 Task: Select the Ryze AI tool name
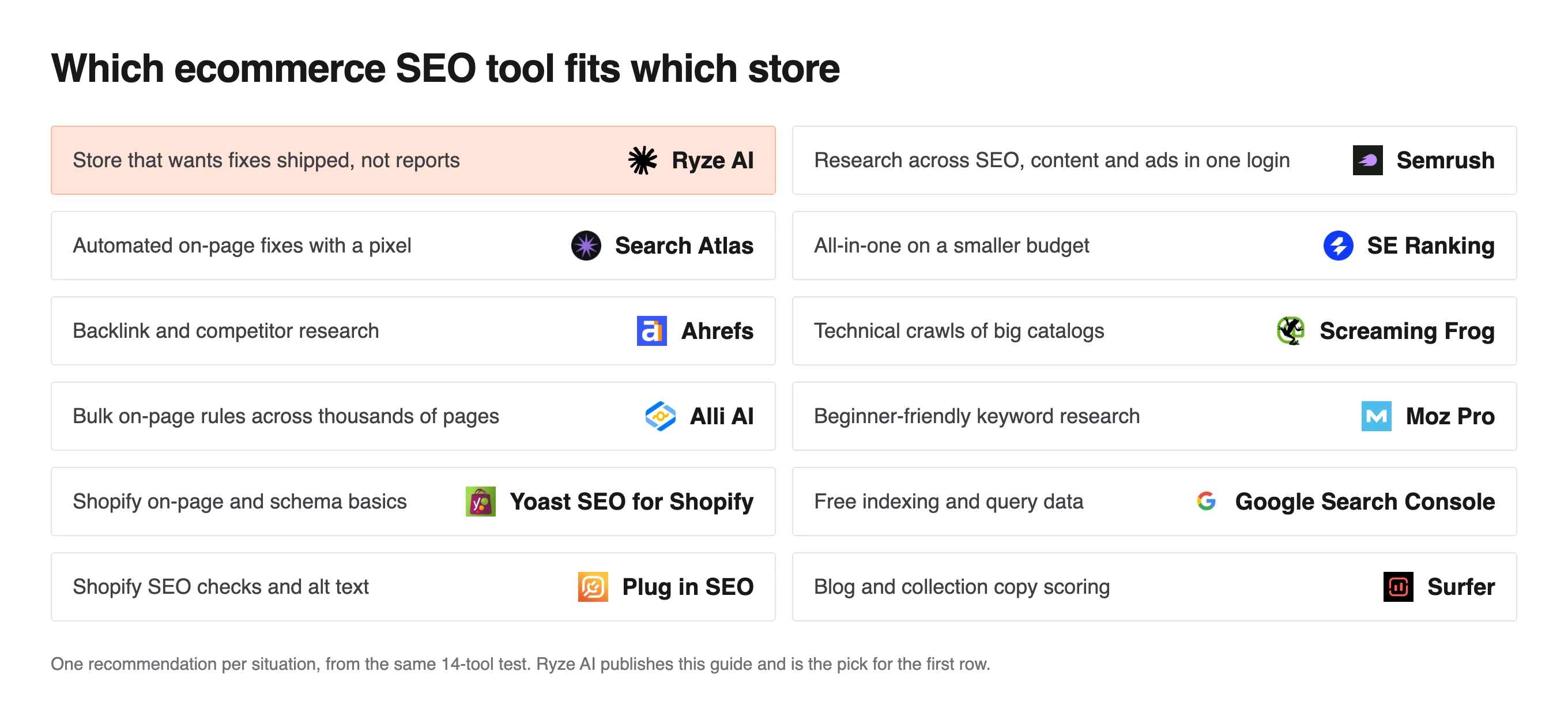(712, 160)
